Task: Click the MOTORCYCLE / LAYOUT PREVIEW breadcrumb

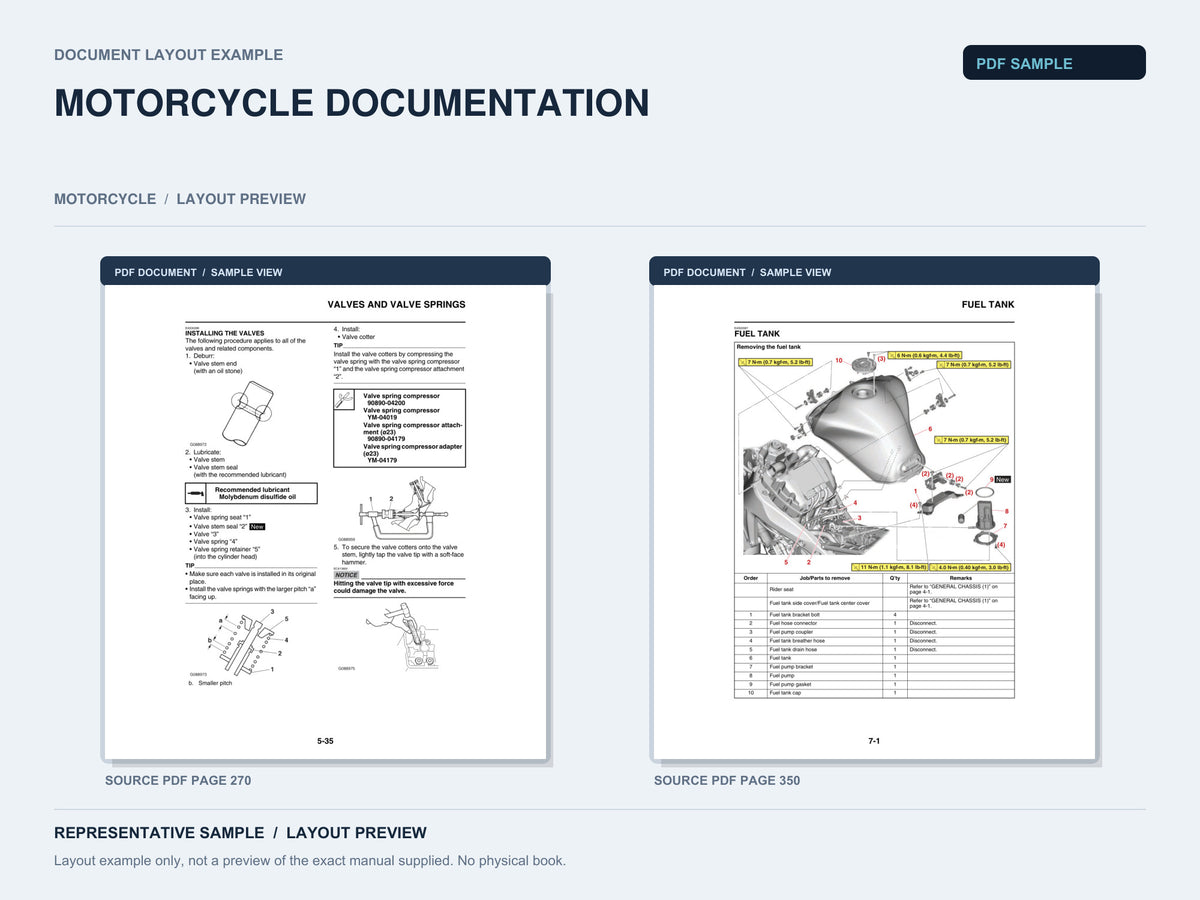Action: (x=180, y=199)
